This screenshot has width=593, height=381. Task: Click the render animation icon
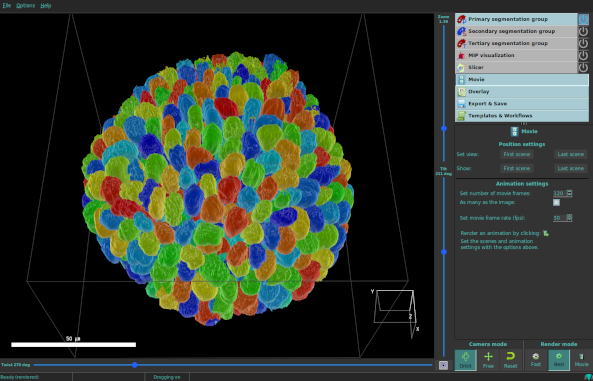pyautogui.click(x=546, y=233)
